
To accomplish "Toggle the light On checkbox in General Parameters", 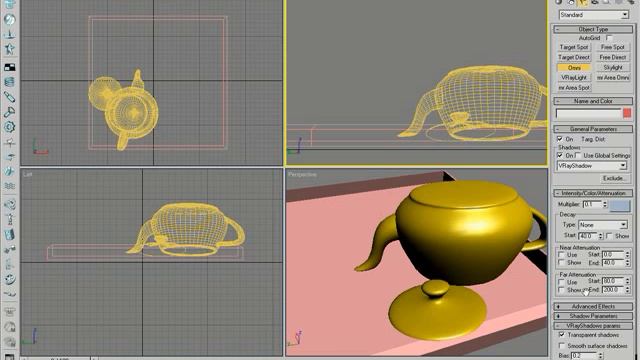I will click(x=560, y=139).
